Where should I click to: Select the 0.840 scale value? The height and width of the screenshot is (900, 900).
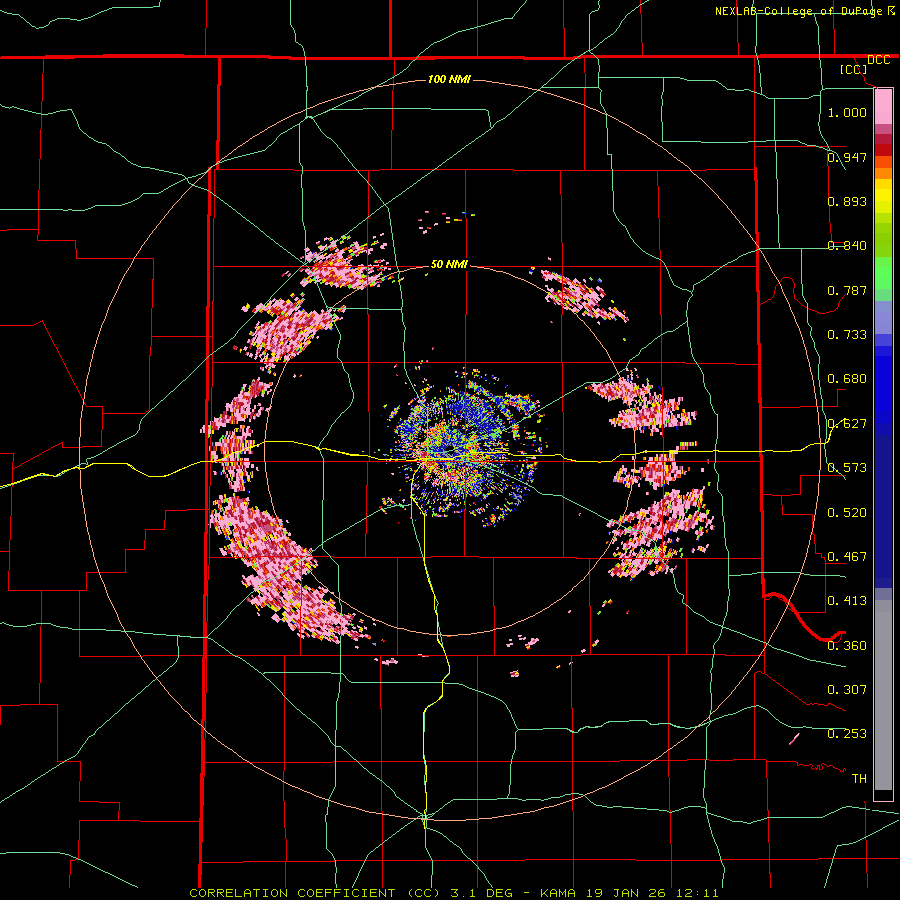click(x=847, y=246)
